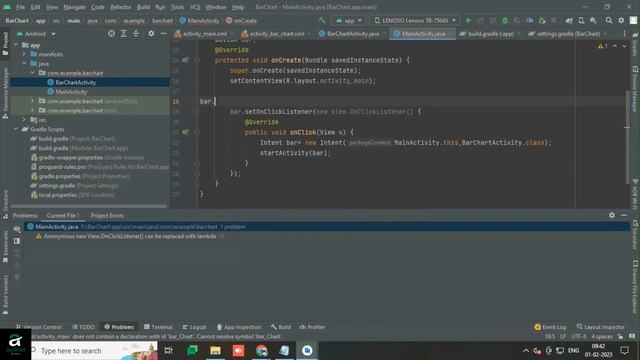
Task: Open the LENOVO device selector dropdown
Action: click(415, 20)
